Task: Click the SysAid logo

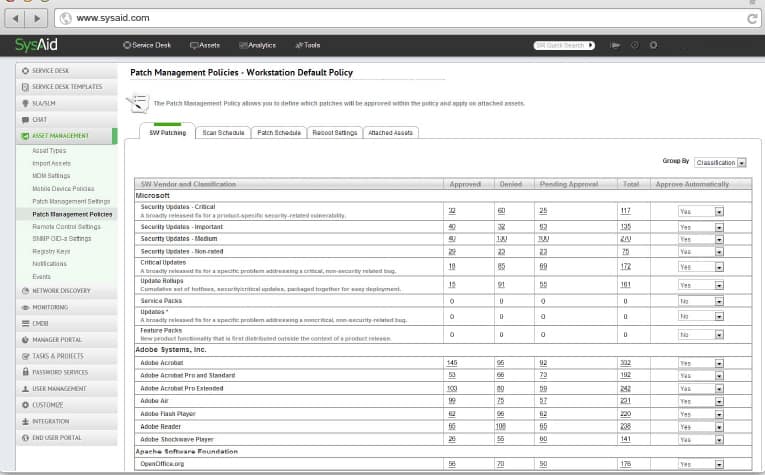Action: 36,45
